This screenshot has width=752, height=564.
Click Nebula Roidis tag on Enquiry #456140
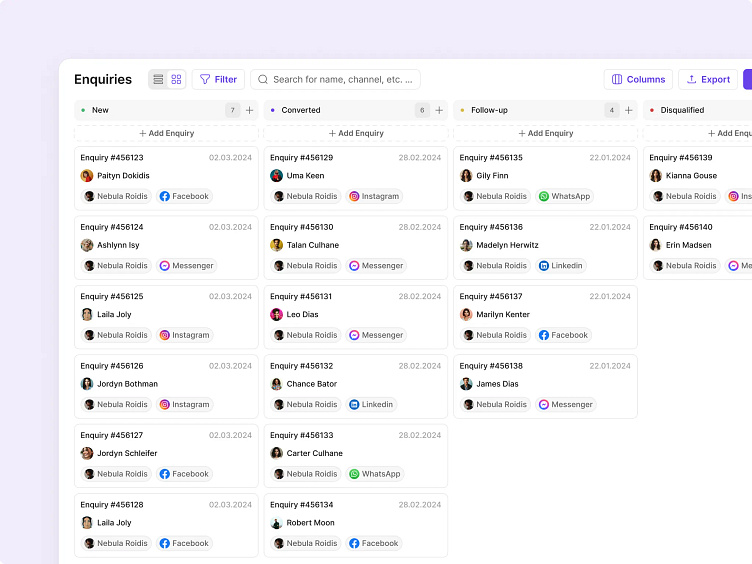(685, 266)
